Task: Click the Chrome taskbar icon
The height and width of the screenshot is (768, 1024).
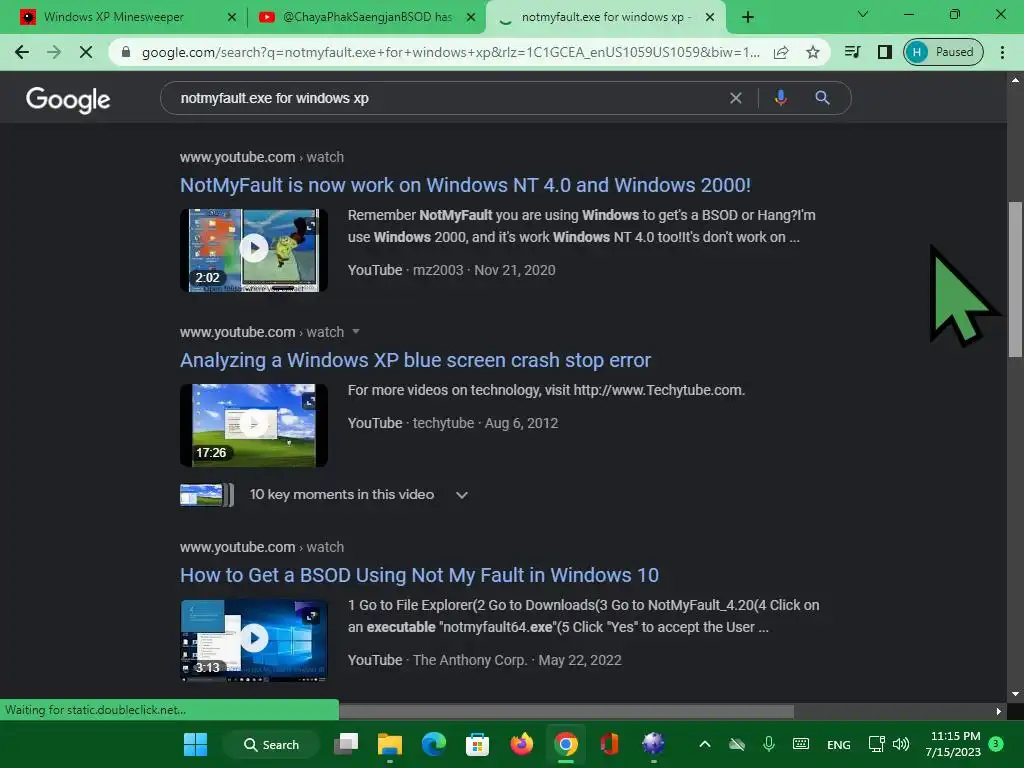Action: tap(566, 744)
